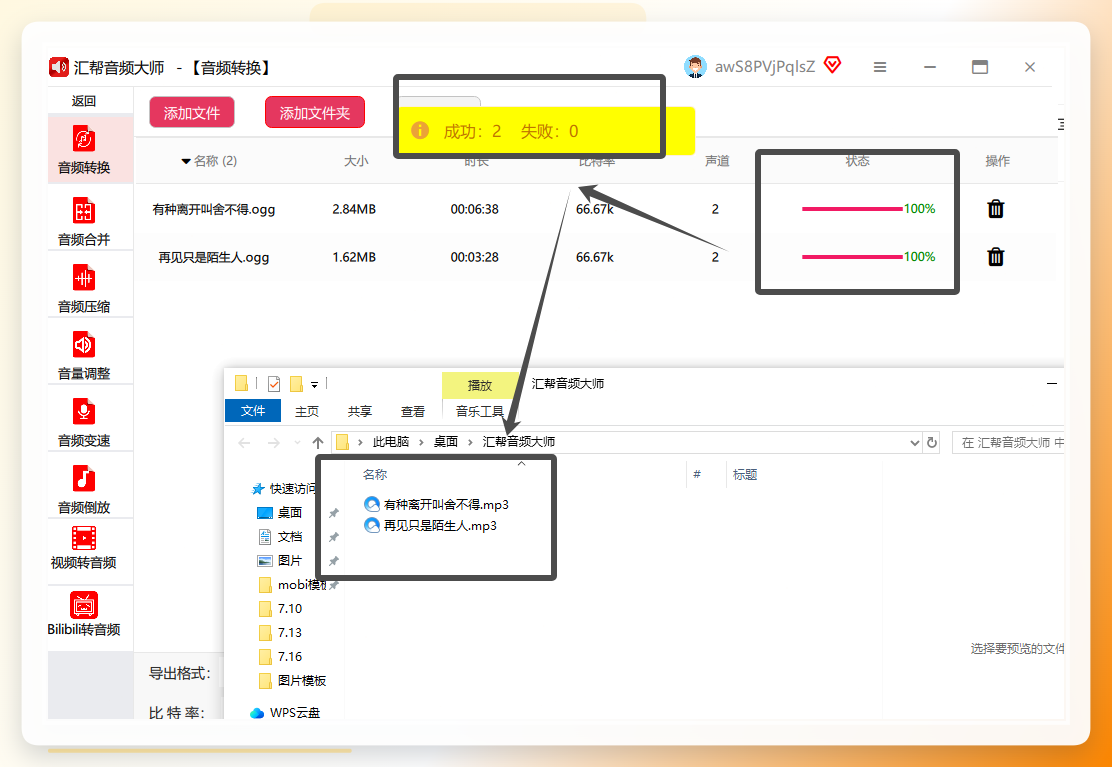This screenshot has width=1112, height=767.
Task: Open the 7.10 folder in navigation pane
Action: click(x=281, y=609)
